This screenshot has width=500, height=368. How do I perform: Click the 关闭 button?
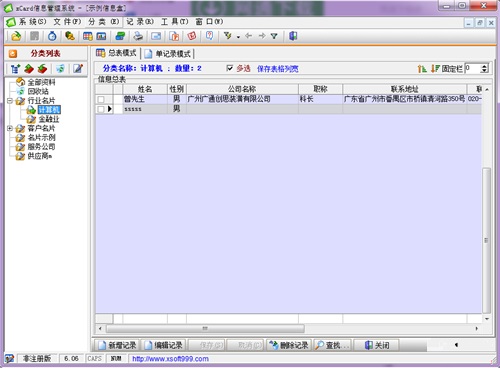tap(377, 345)
